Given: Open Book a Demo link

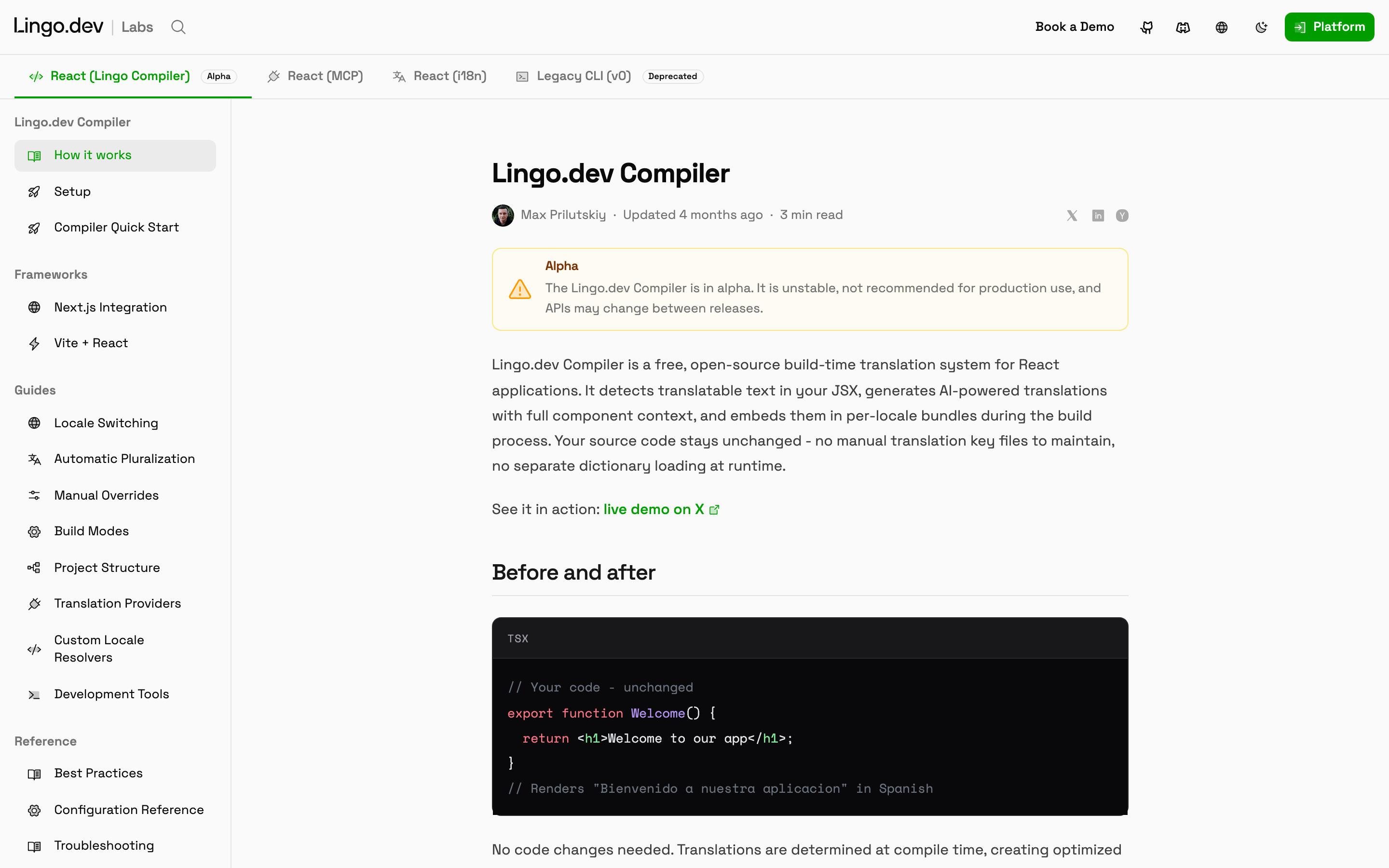Looking at the screenshot, I should (1075, 27).
